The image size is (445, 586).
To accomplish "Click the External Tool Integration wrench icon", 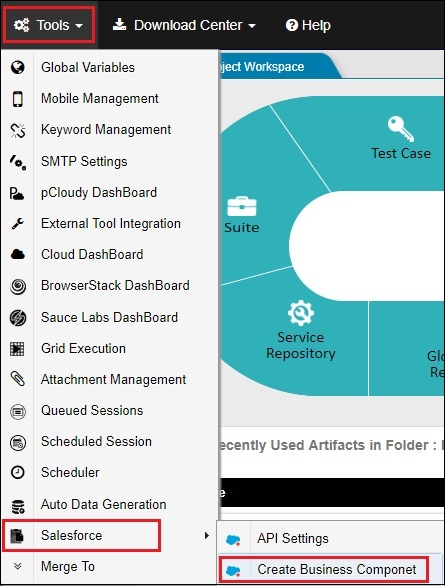I will (x=18, y=223).
